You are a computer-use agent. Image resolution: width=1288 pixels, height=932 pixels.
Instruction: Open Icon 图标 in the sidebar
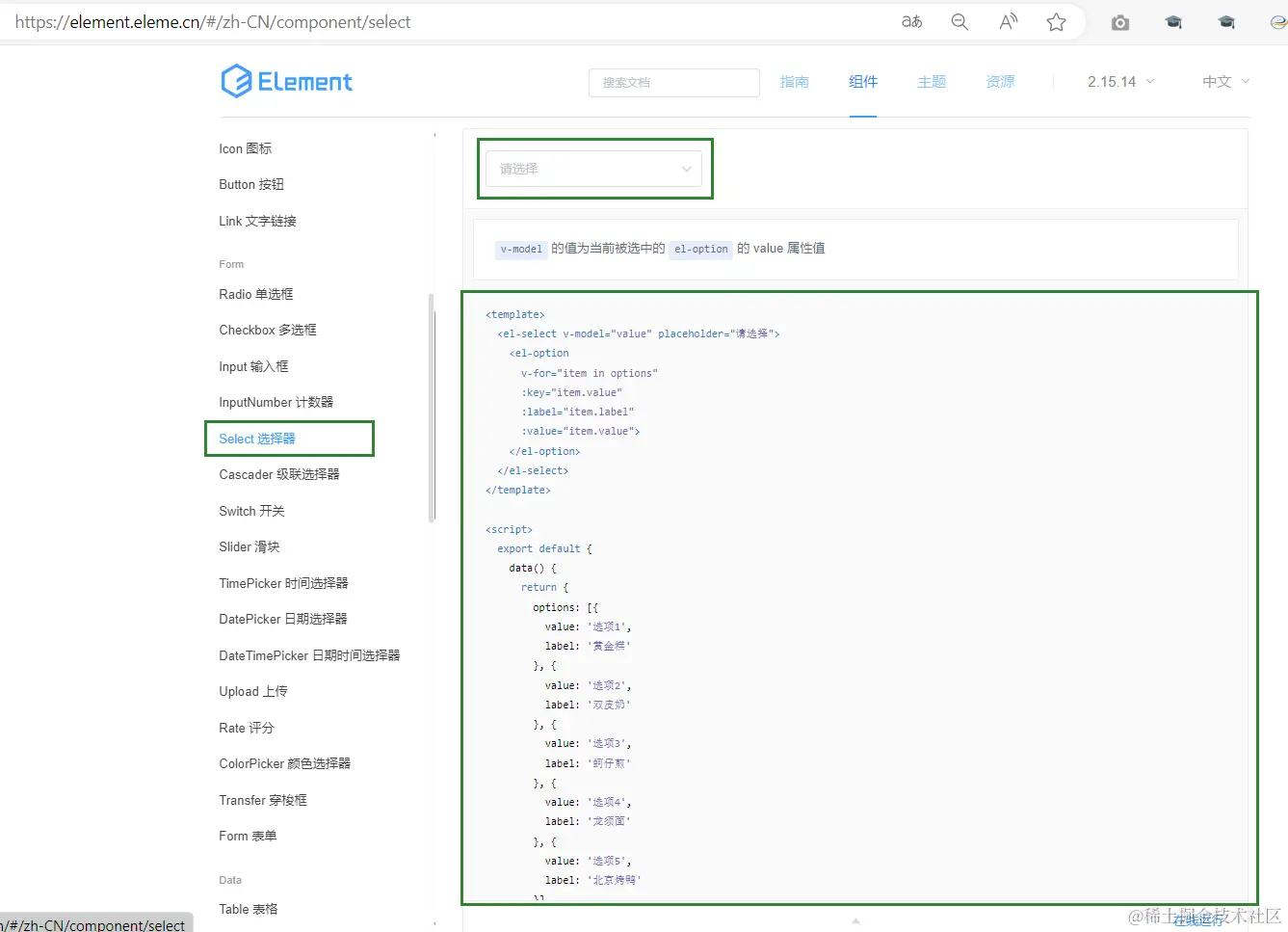pyautogui.click(x=246, y=148)
